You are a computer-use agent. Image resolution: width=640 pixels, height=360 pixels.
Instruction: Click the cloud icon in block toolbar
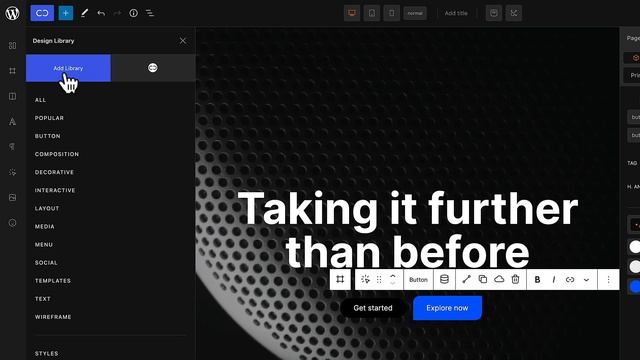(499, 280)
